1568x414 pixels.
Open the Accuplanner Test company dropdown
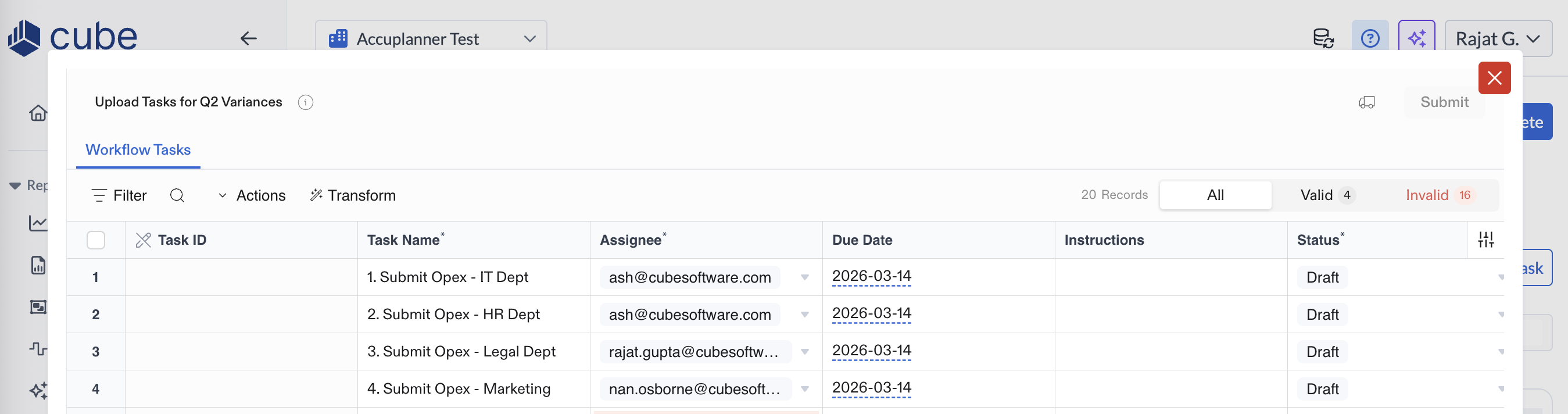pos(431,39)
